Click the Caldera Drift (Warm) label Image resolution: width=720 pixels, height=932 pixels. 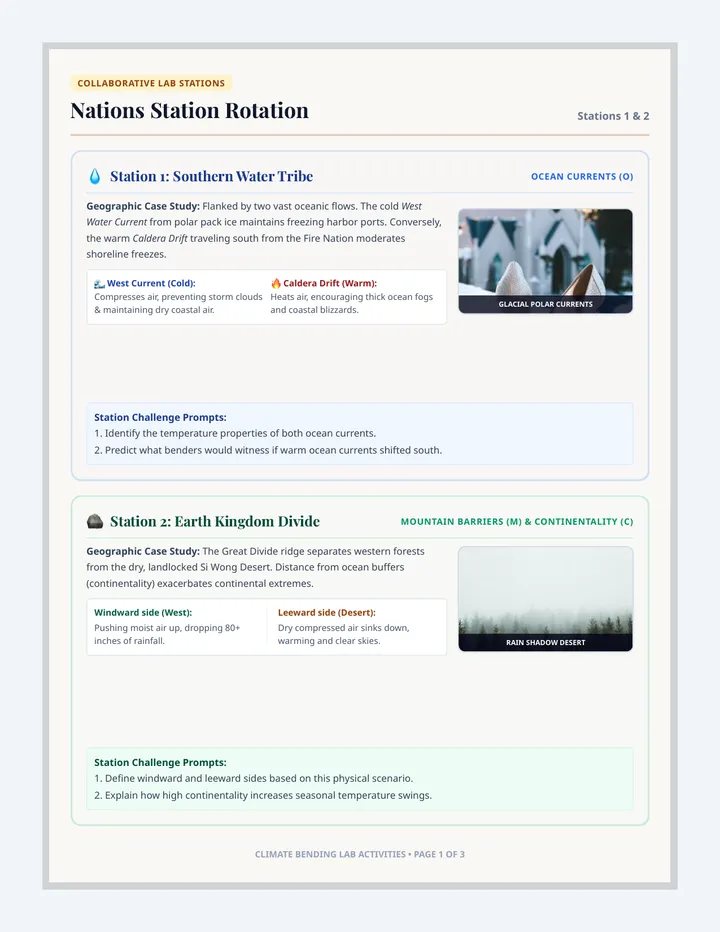tap(330, 284)
